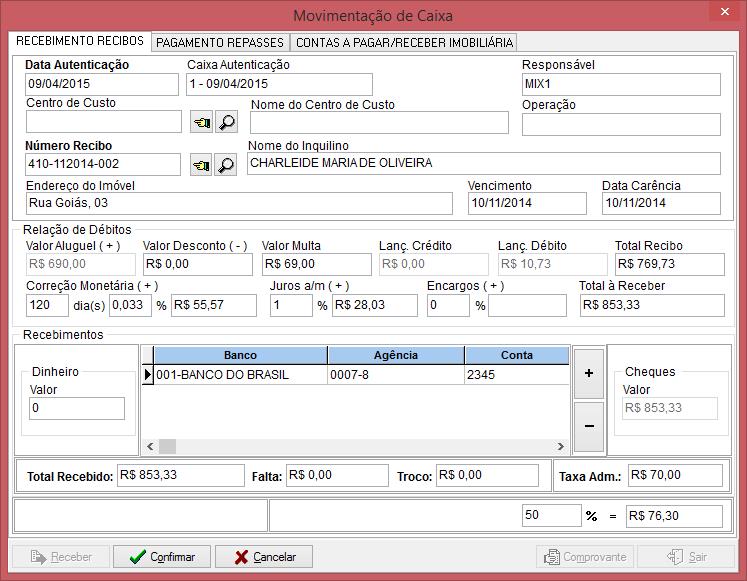747x581 pixels.
Task: Click the Confirmar button
Action: tap(161, 557)
